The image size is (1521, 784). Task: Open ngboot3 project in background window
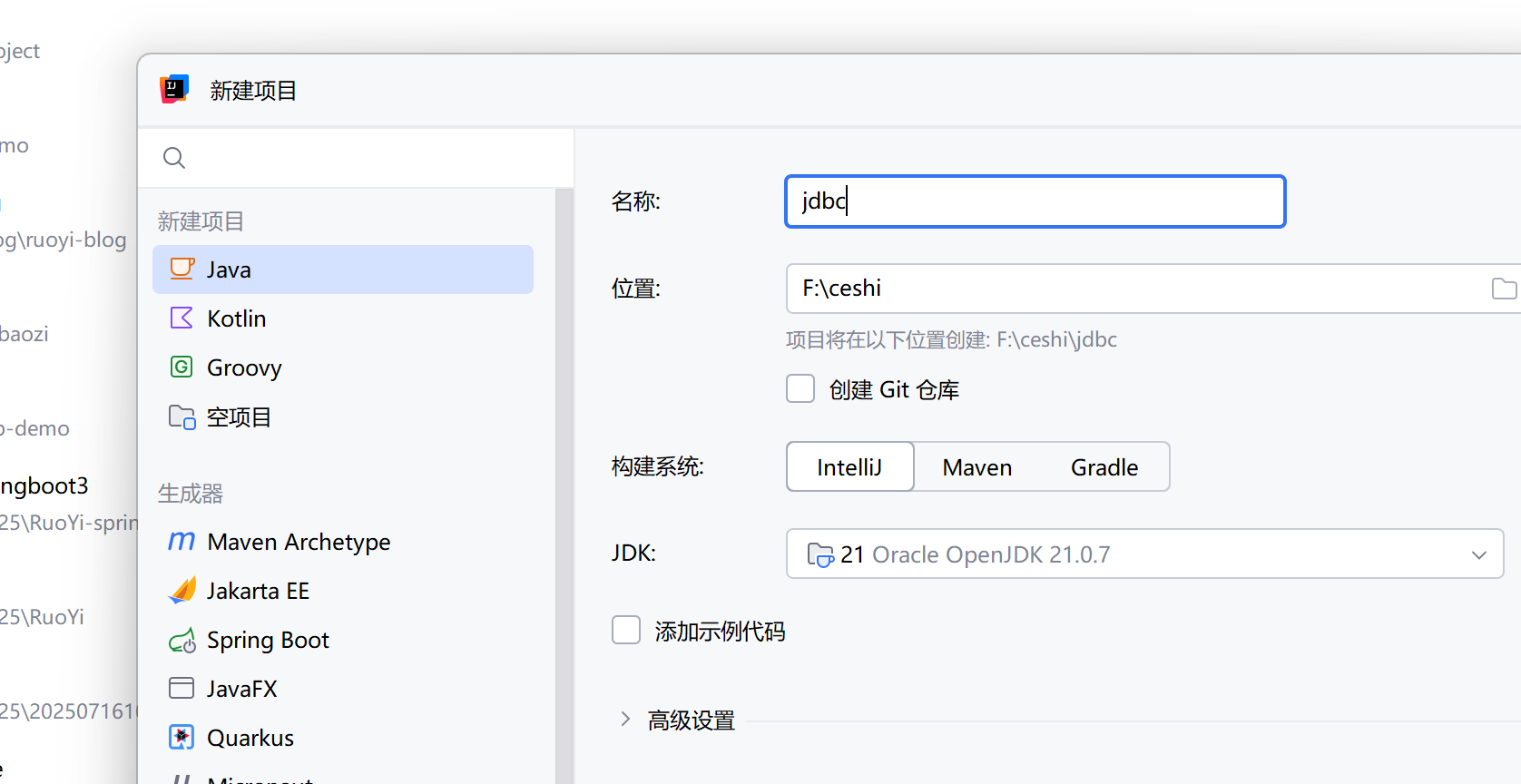click(44, 485)
